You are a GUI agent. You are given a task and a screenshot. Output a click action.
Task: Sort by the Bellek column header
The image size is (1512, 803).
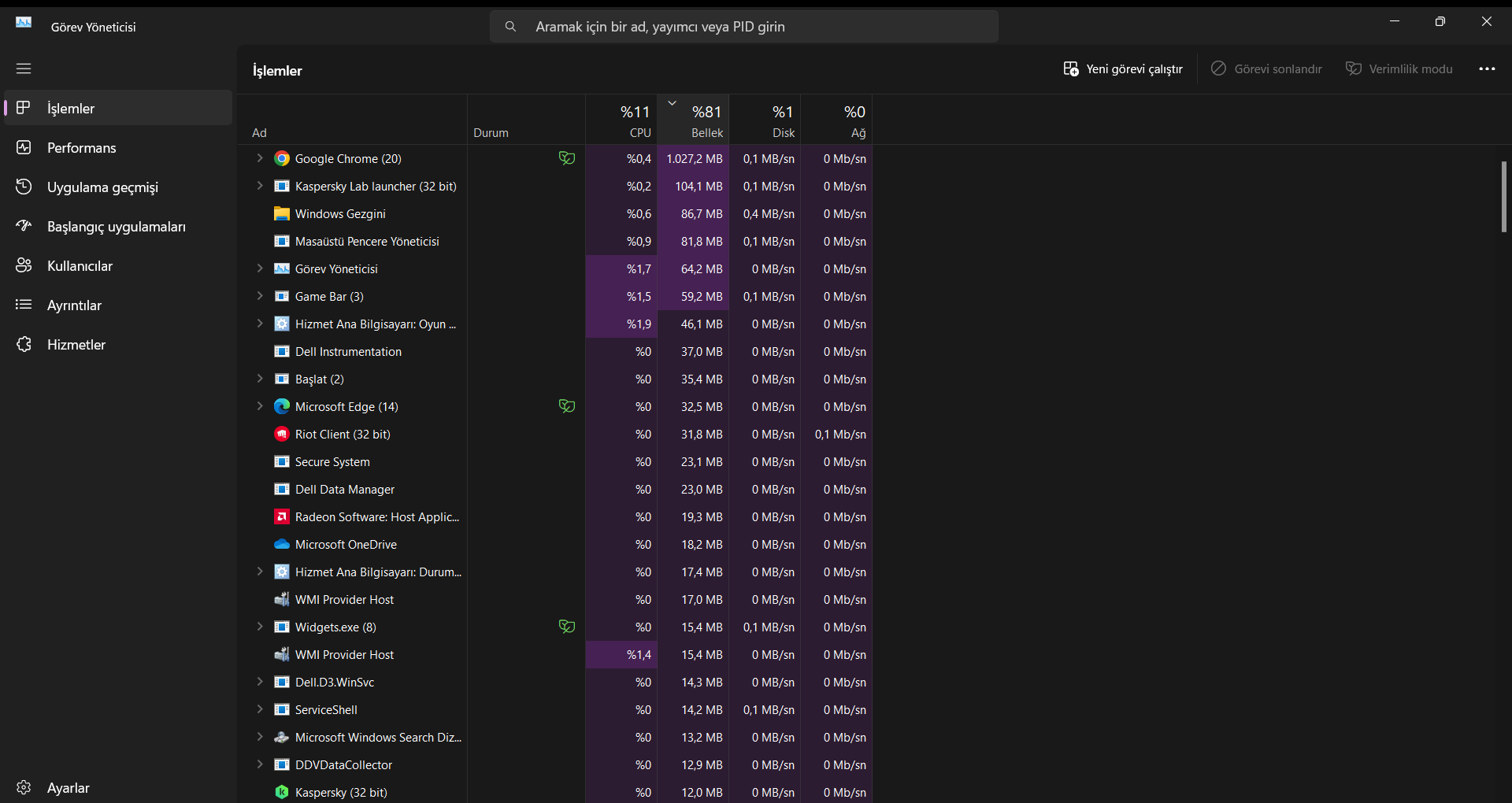click(694, 120)
